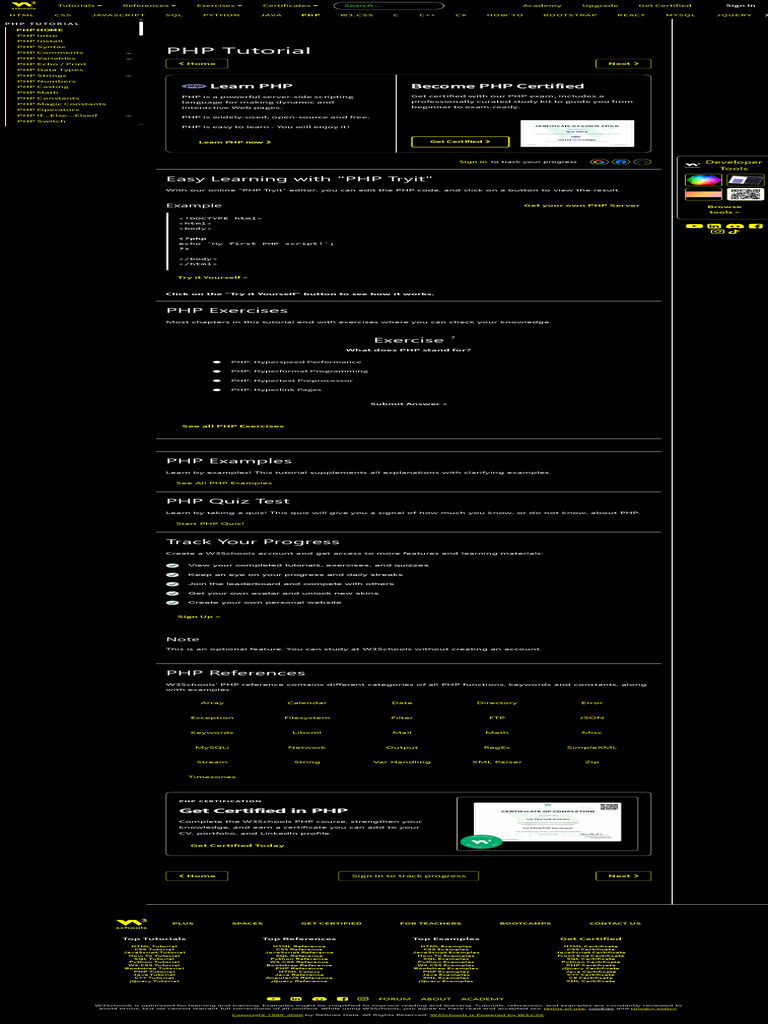Open the Certificates dropdown menu

click(x=290, y=6)
